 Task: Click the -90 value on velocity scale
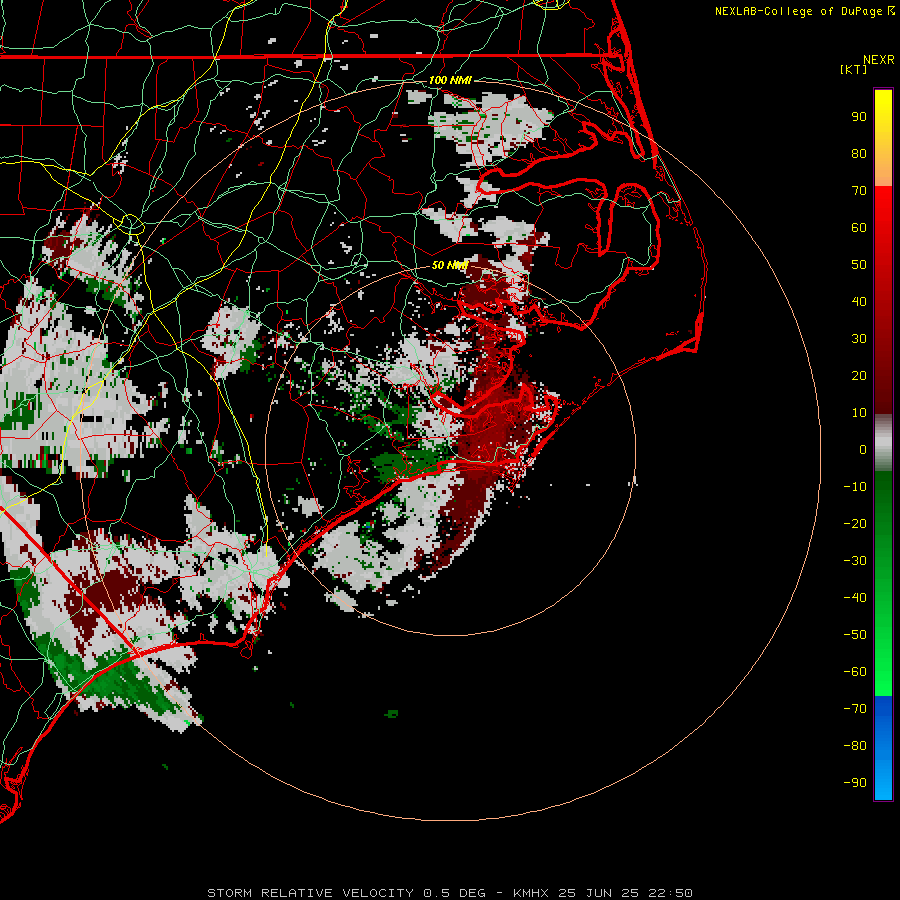click(x=855, y=783)
